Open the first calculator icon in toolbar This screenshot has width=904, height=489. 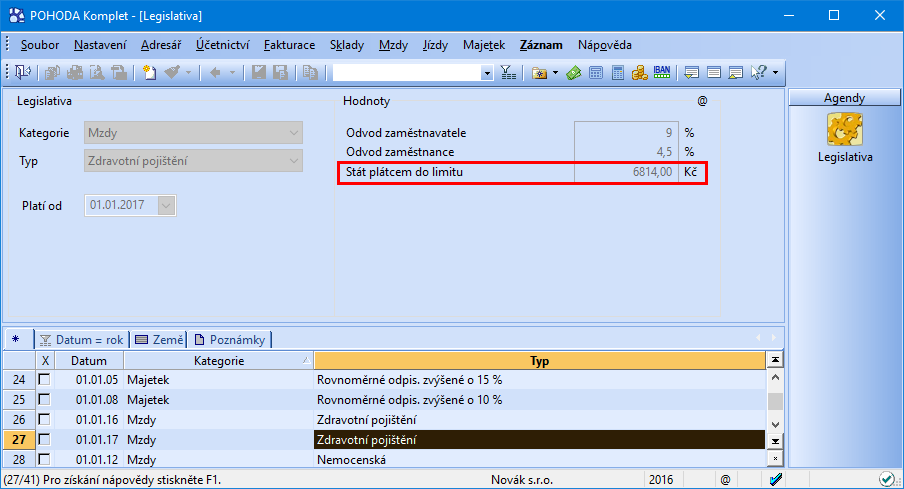click(x=596, y=73)
